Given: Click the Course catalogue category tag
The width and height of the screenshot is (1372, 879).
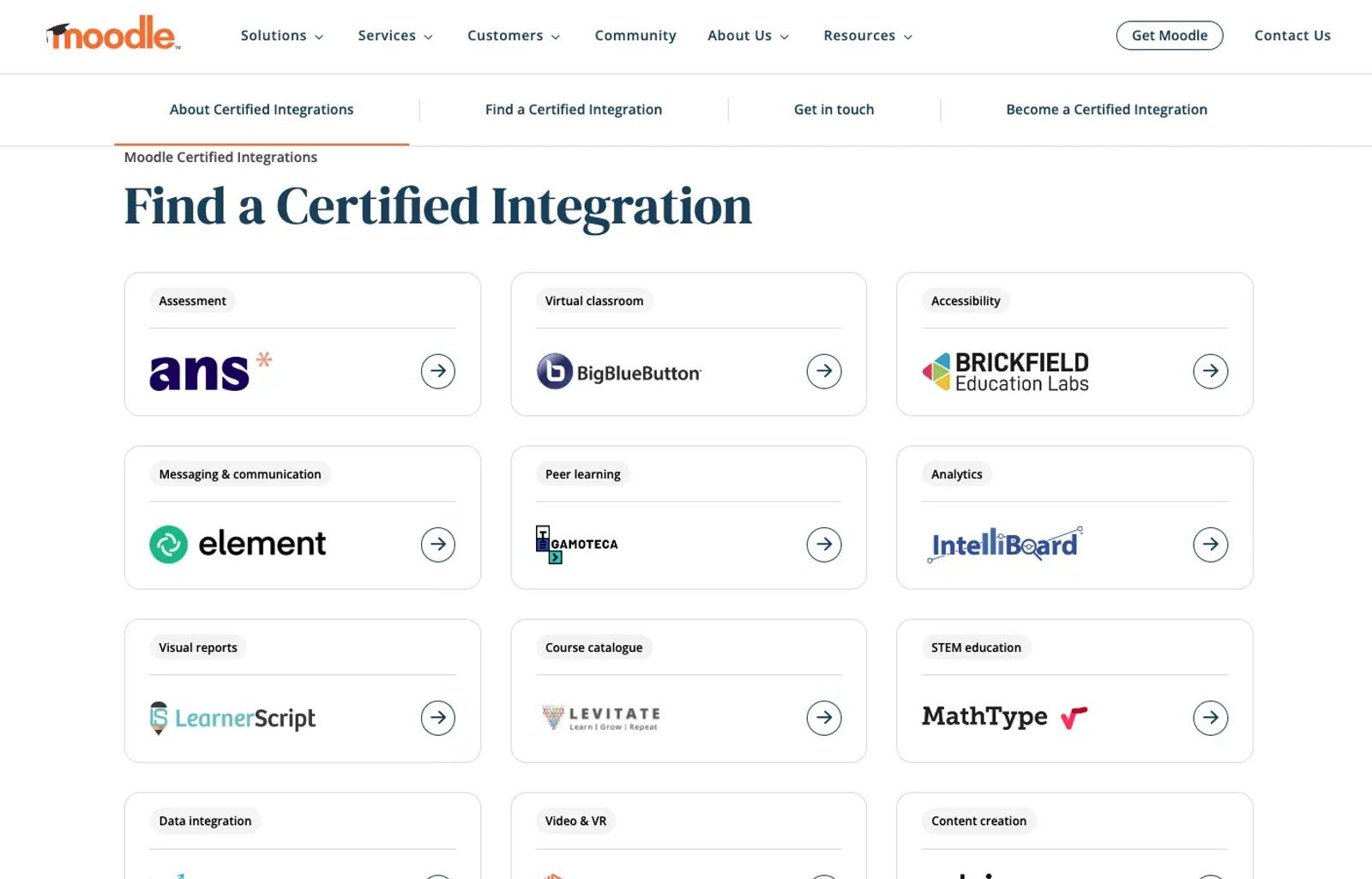Looking at the screenshot, I should tap(594, 647).
